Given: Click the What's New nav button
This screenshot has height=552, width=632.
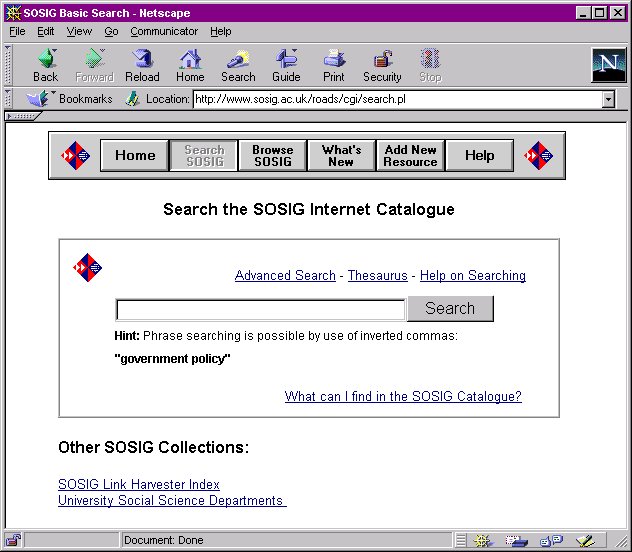Looking at the screenshot, I should tap(341, 156).
